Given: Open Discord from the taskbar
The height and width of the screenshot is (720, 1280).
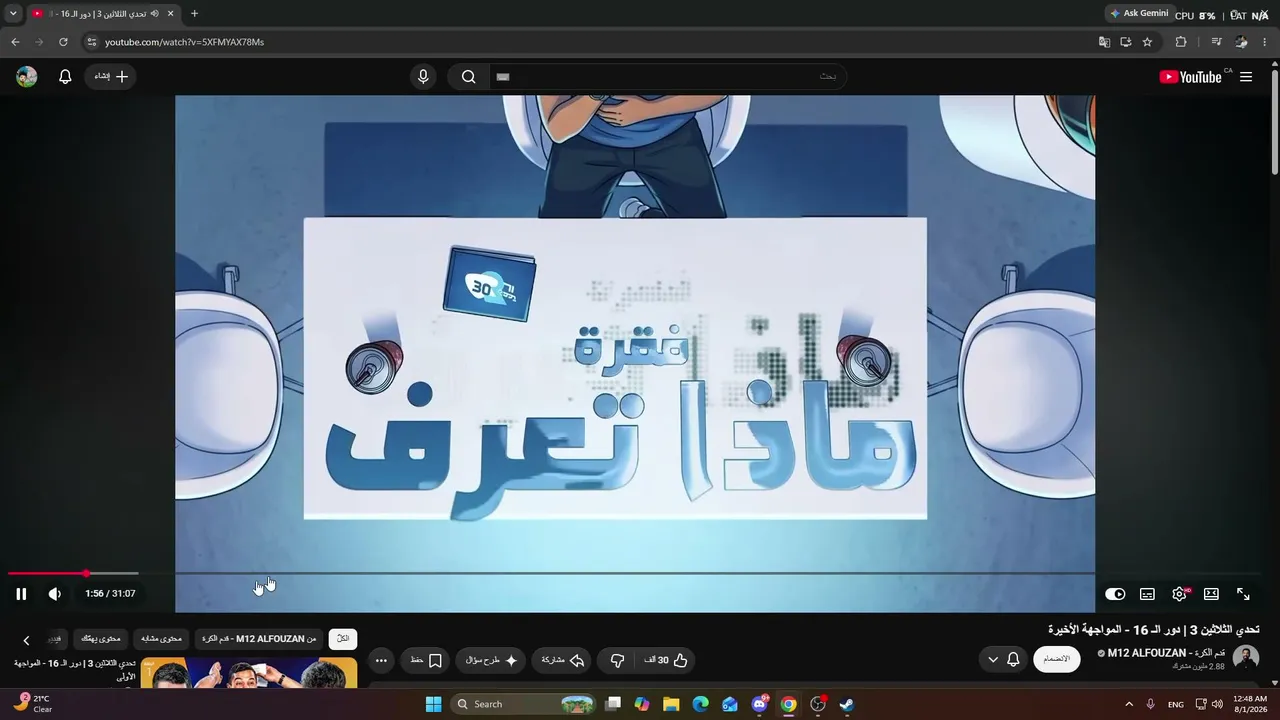Looking at the screenshot, I should pyautogui.click(x=759, y=704).
